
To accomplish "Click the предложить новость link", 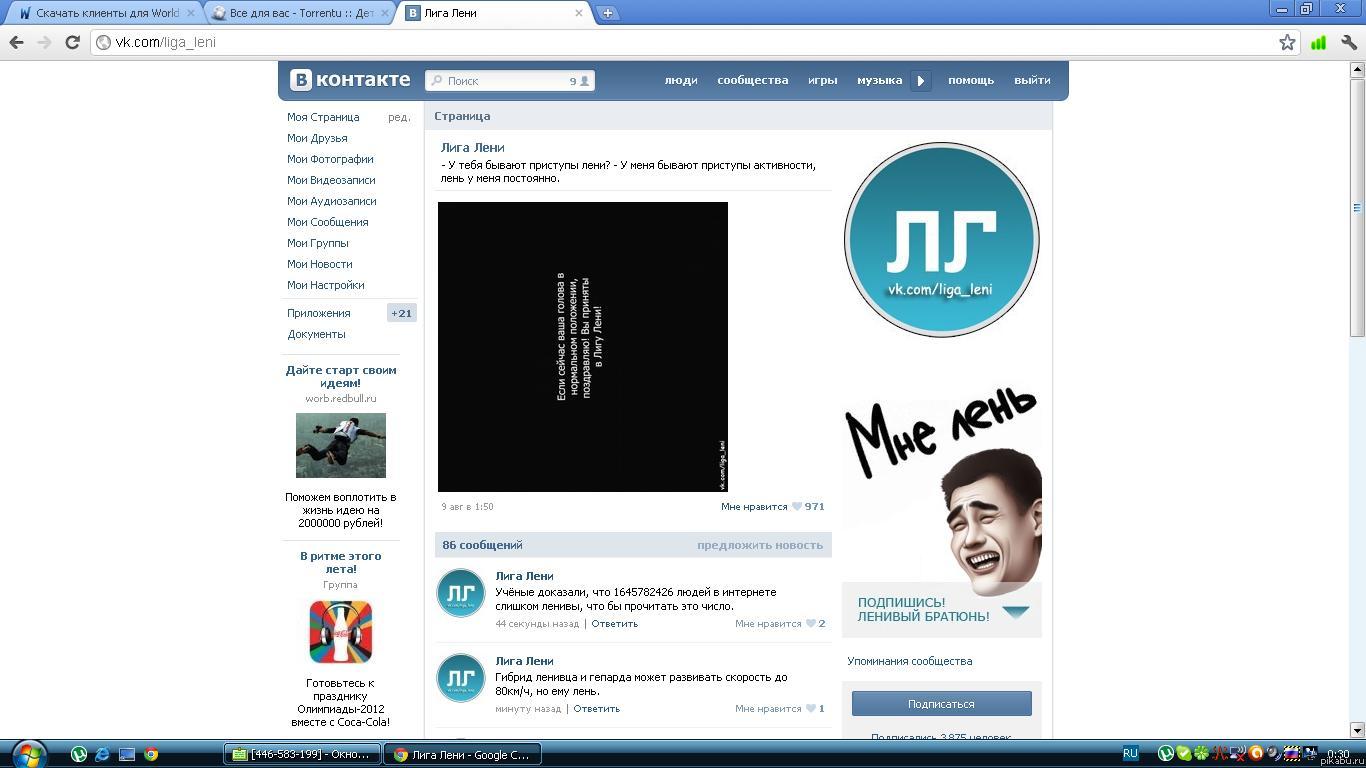I will coord(759,545).
